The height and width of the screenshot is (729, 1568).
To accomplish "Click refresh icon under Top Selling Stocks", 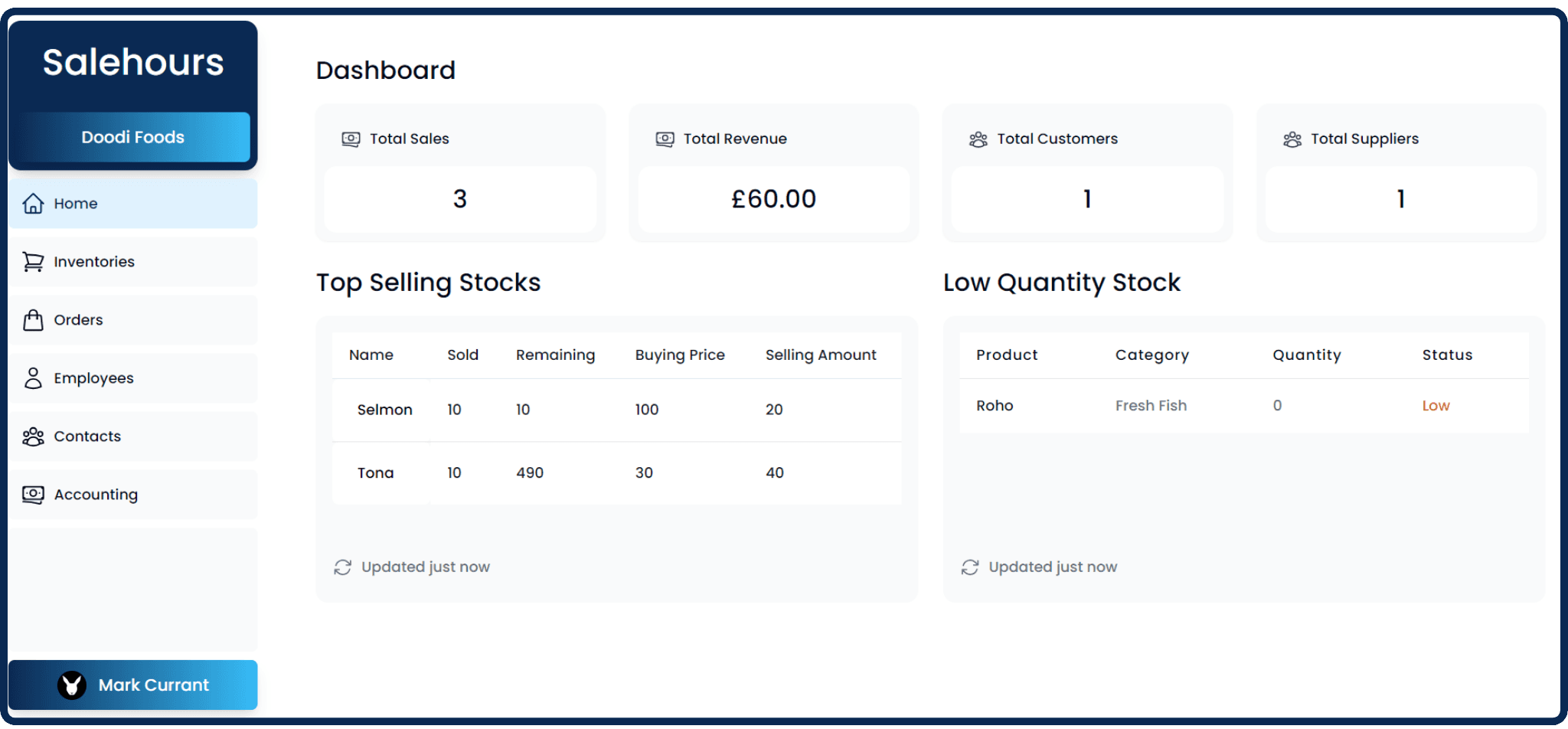I will 342,567.
